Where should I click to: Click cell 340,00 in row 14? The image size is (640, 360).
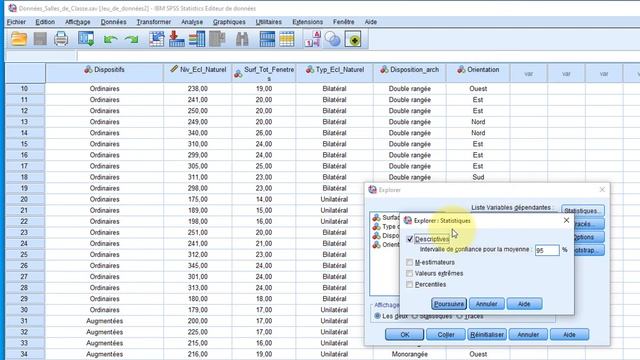click(x=198, y=133)
